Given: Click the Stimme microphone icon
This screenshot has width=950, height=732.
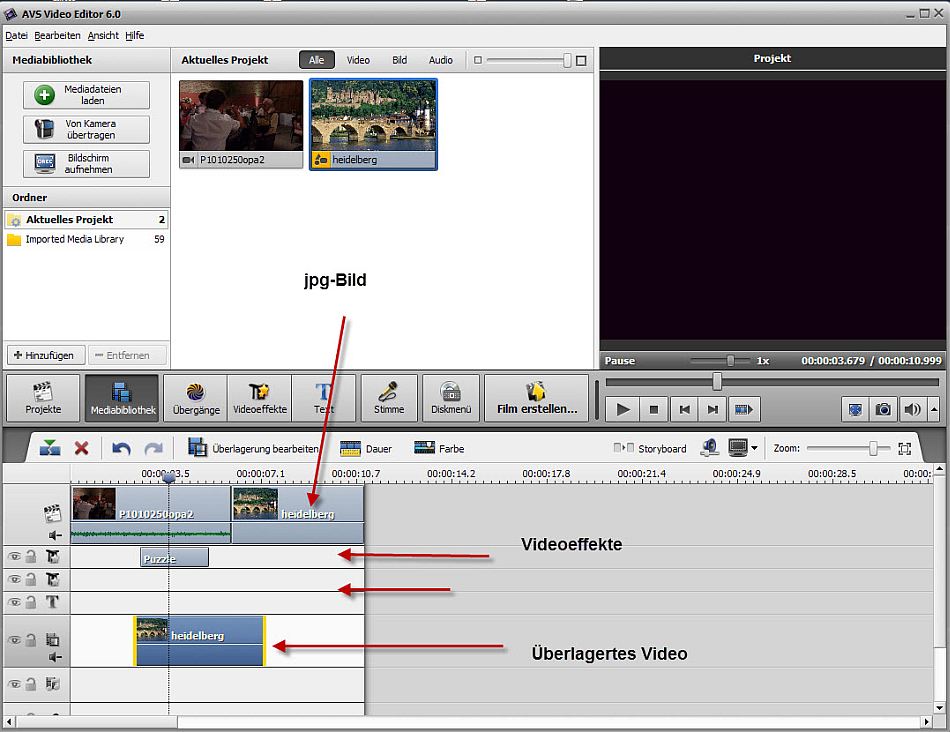Looking at the screenshot, I should pyautogui.click(x=389, y=398).
